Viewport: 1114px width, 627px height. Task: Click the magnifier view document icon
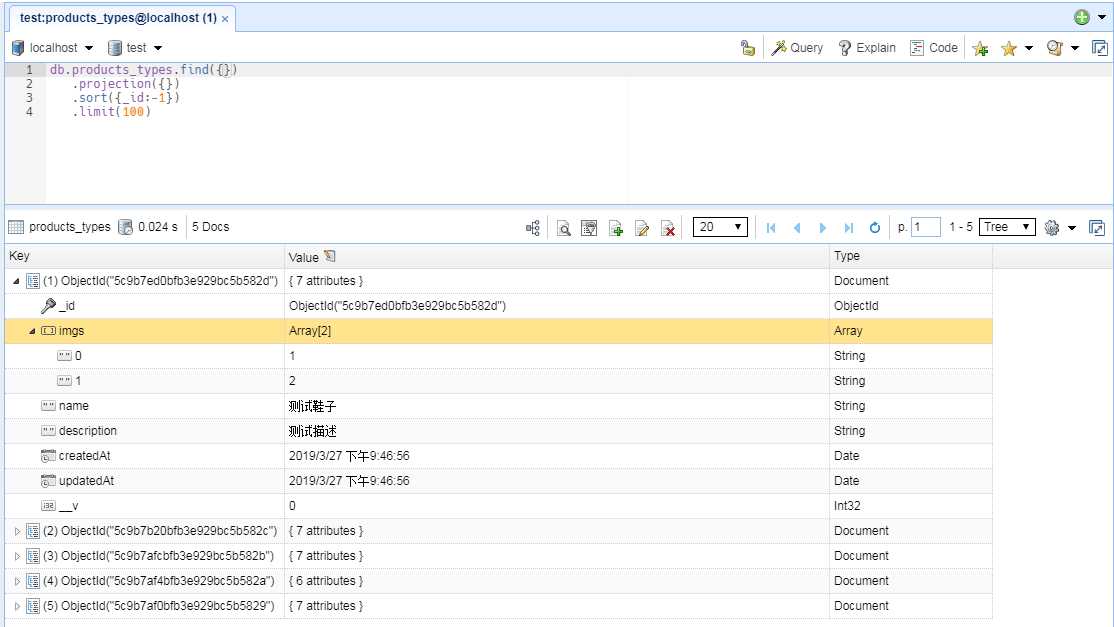tap(563, 228)
